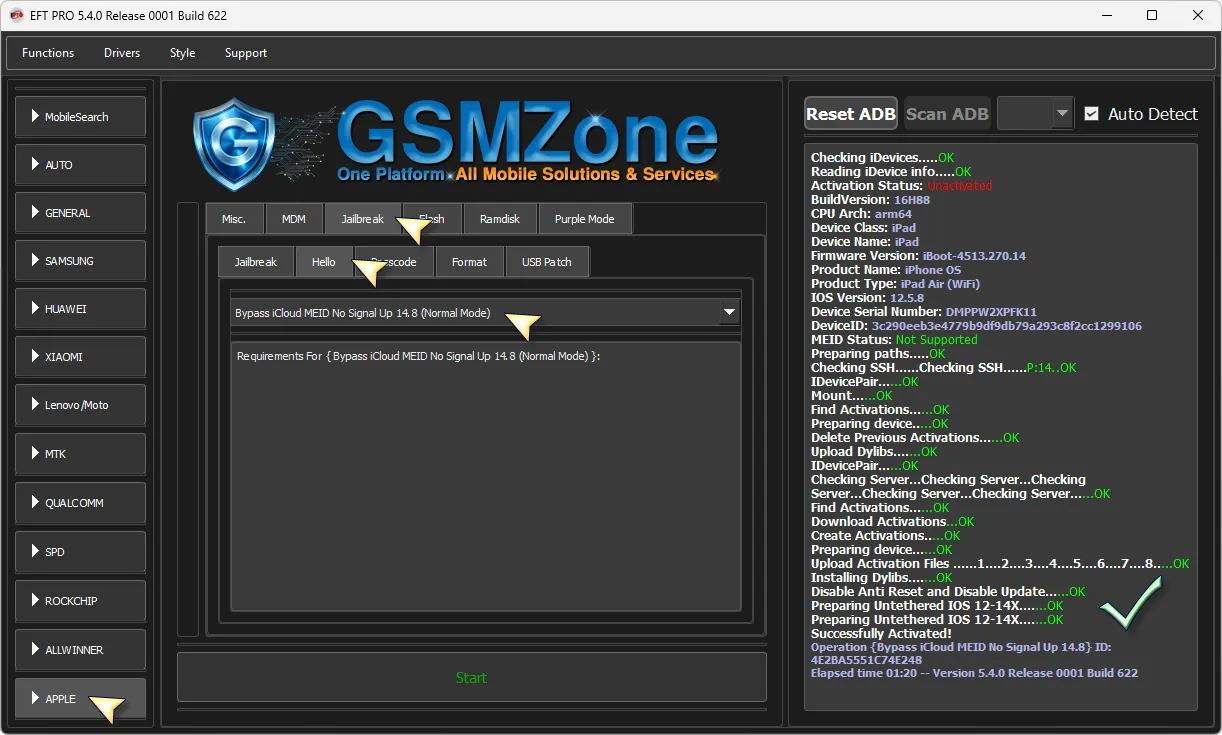Open the USB Patch sub-tab
Screen dimensions: 1222x735
click(546, 262)
